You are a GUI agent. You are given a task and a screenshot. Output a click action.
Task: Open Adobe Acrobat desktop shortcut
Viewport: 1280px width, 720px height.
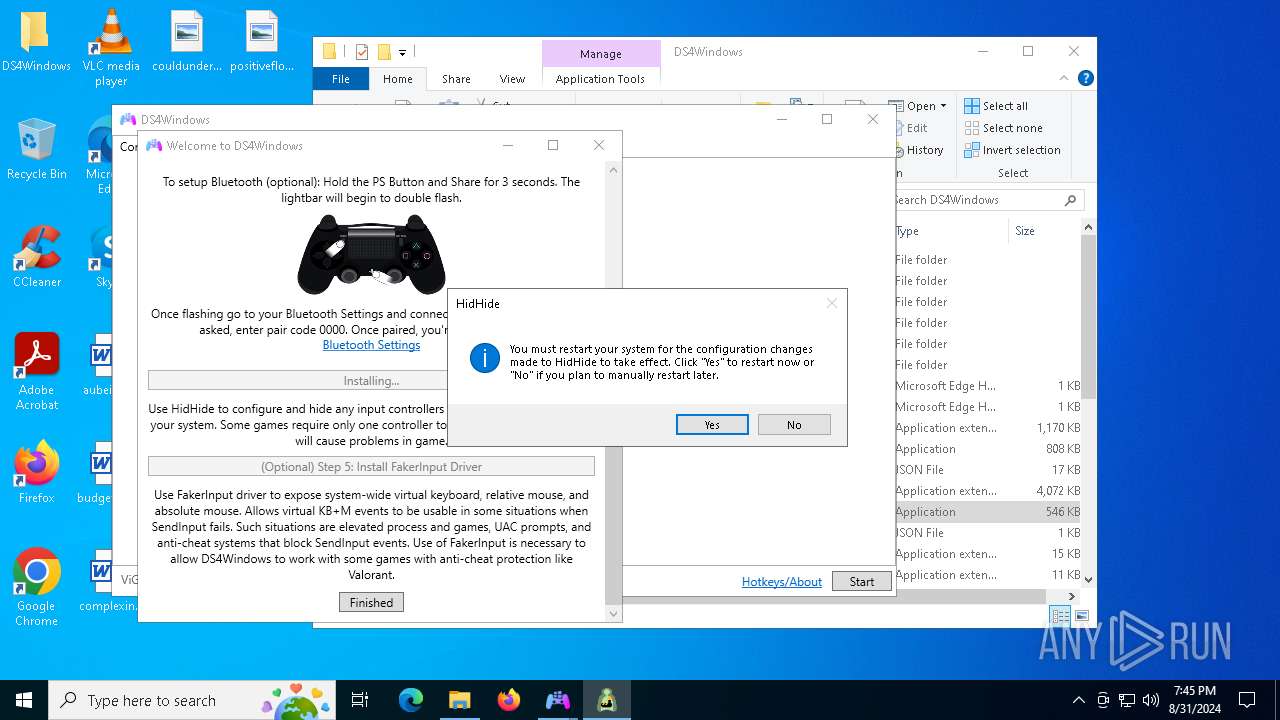pyautogui.click(x=36, y=372)
